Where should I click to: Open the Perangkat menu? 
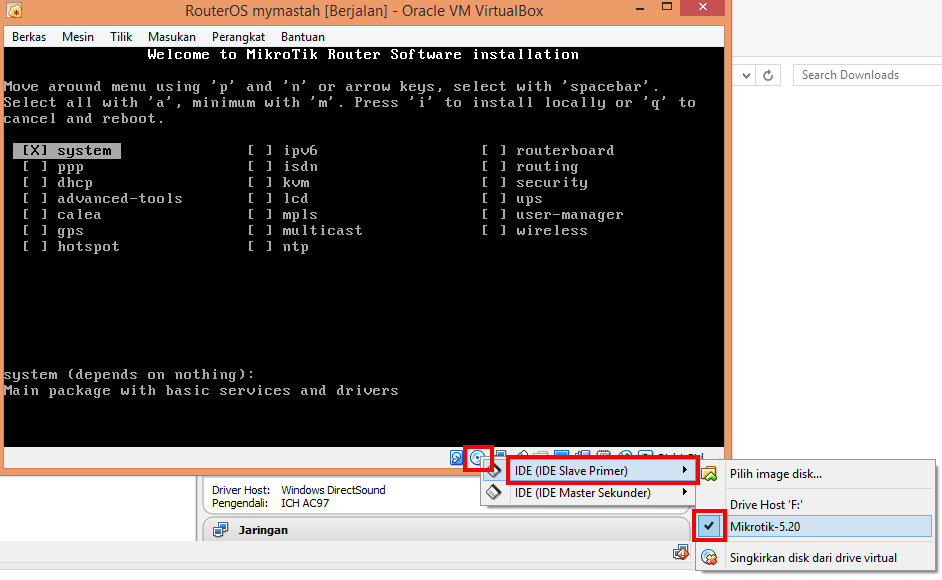[238, 37]
